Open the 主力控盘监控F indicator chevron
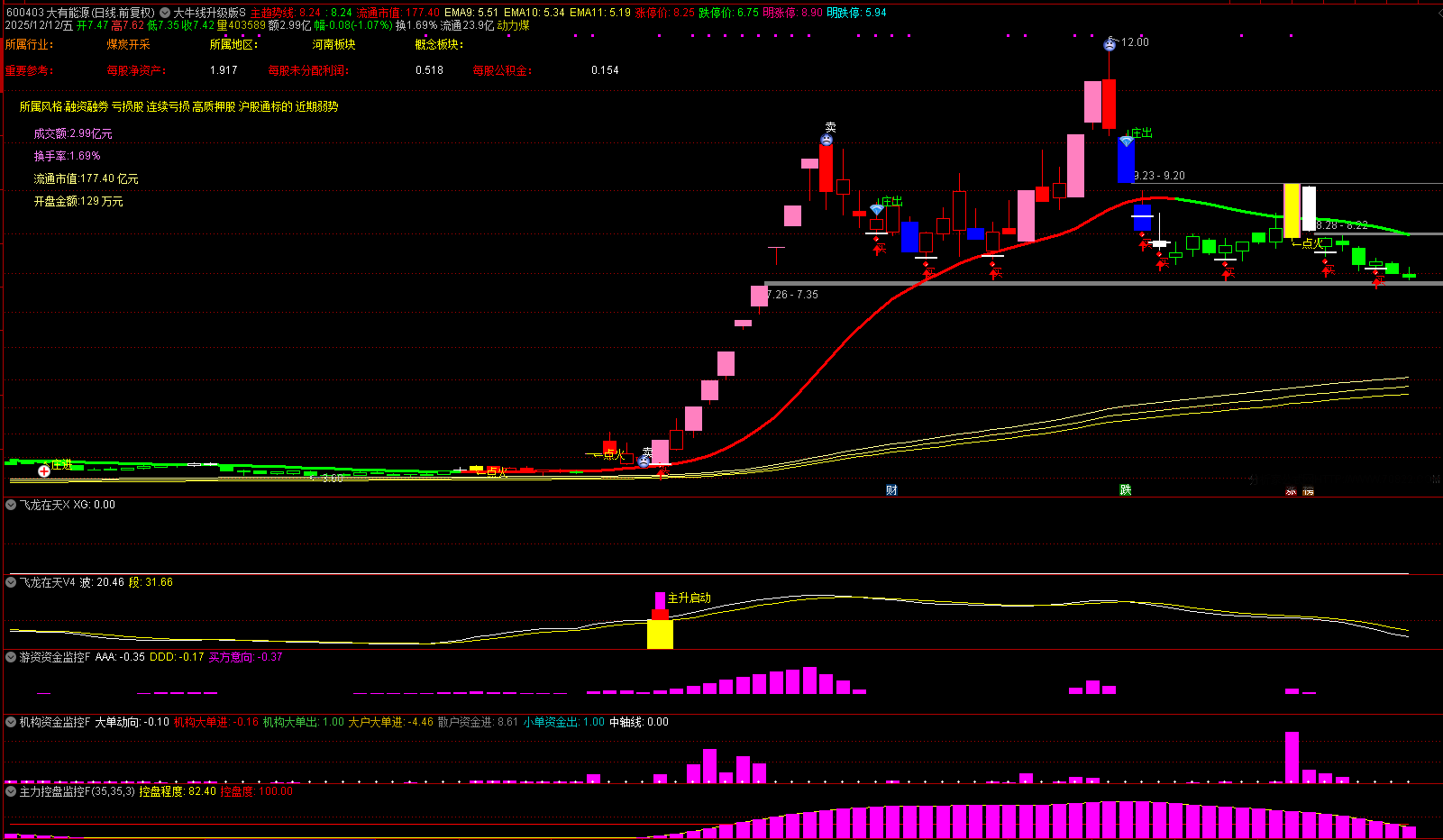Screen dimensions: 1443x840 point(12,791)
